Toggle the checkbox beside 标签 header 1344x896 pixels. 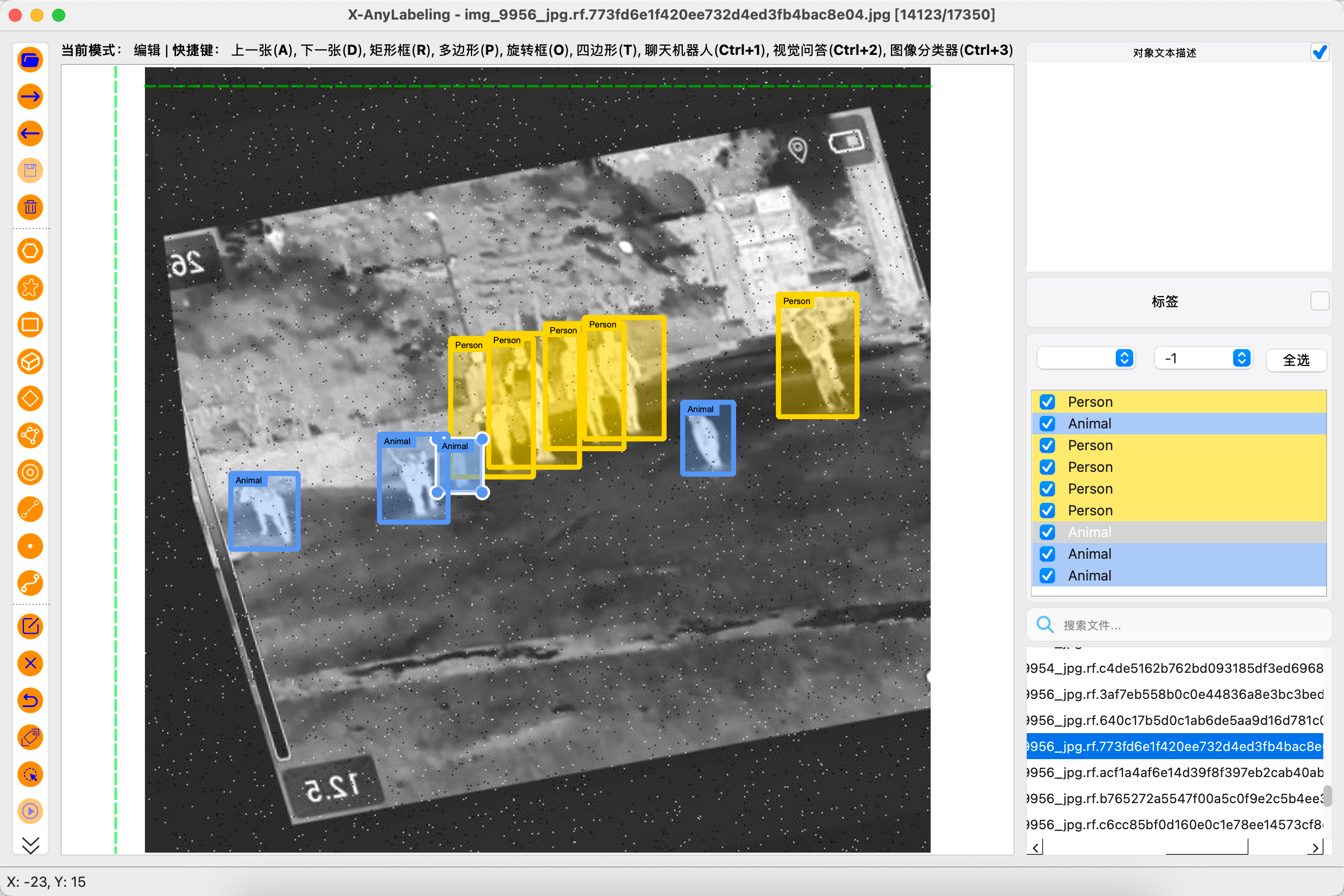point(1320,301)
